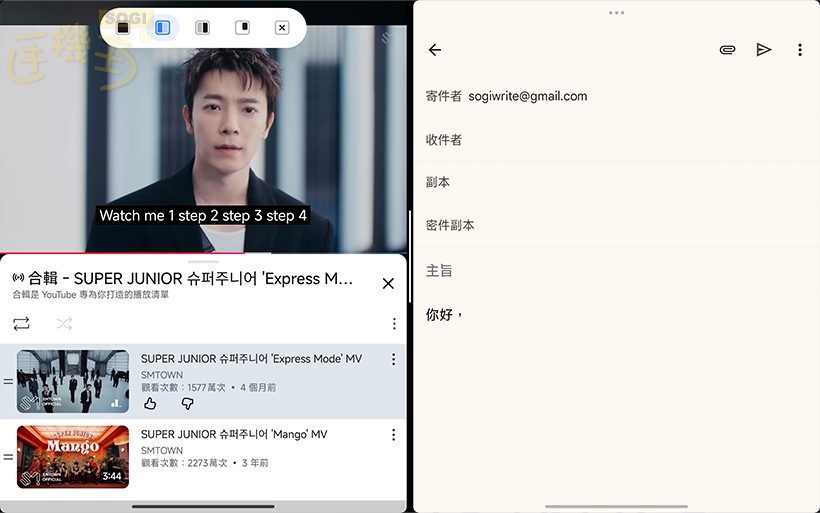820x513 pixels.
Task: Dislike the 'Express Mode' MV video
Action: click(187, 403)
